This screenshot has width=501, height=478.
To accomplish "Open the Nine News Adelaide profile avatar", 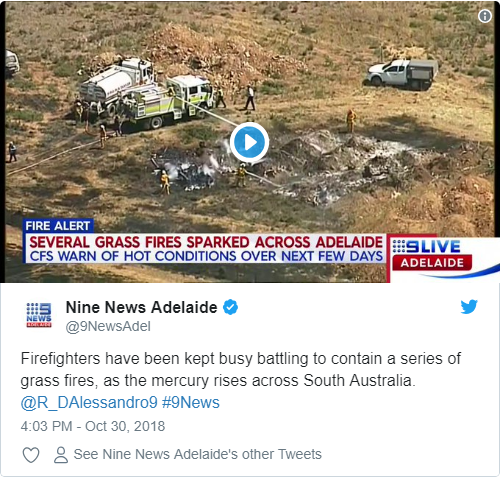I will [x=39, y=315].
